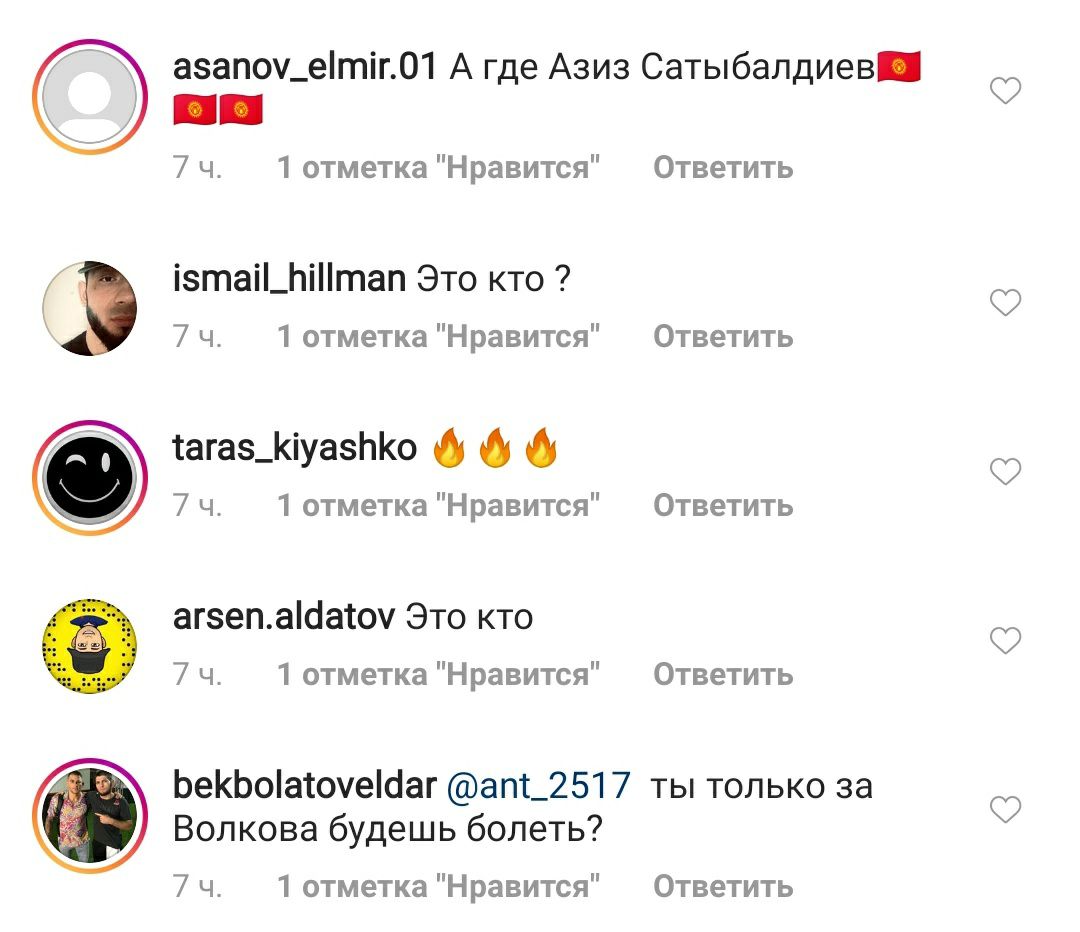This screenshot has width=1080, height=932.
Task: Like asanov_elmir.01's comment with heart icon
Action: [x=1005, y=90]
